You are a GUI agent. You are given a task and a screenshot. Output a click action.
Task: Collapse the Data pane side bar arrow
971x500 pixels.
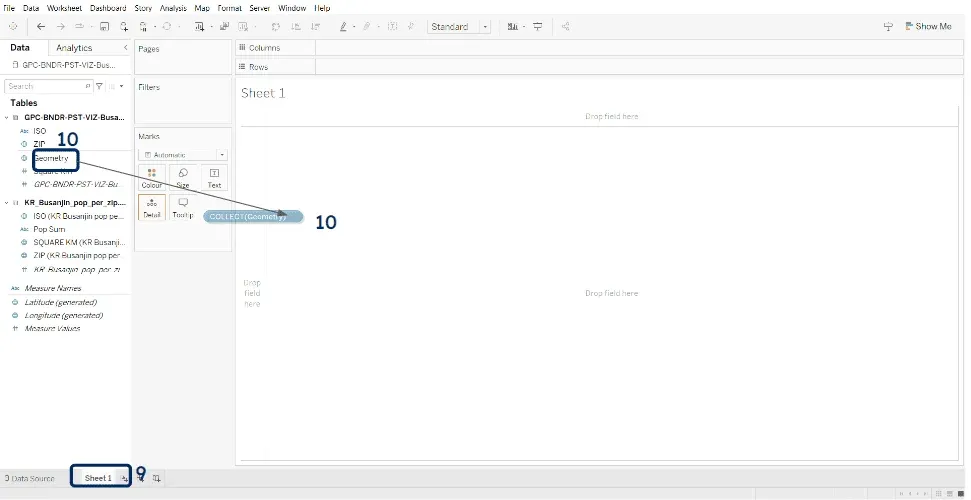[126, 48]
